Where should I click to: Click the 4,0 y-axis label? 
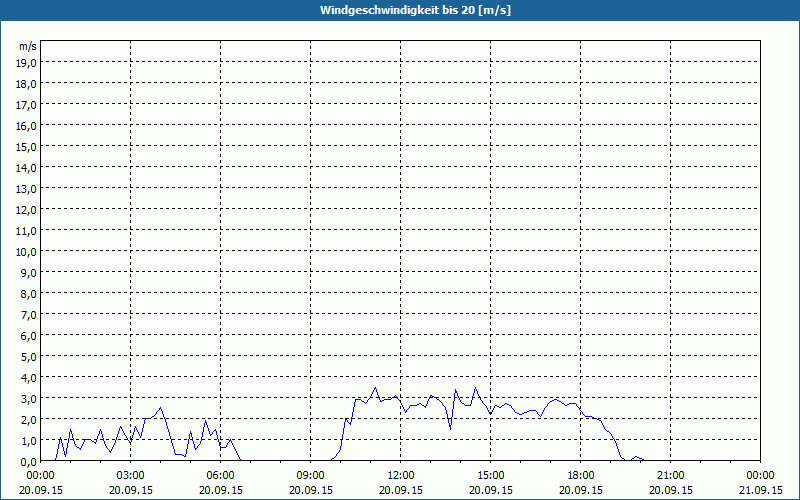click(x=29, y=378)
